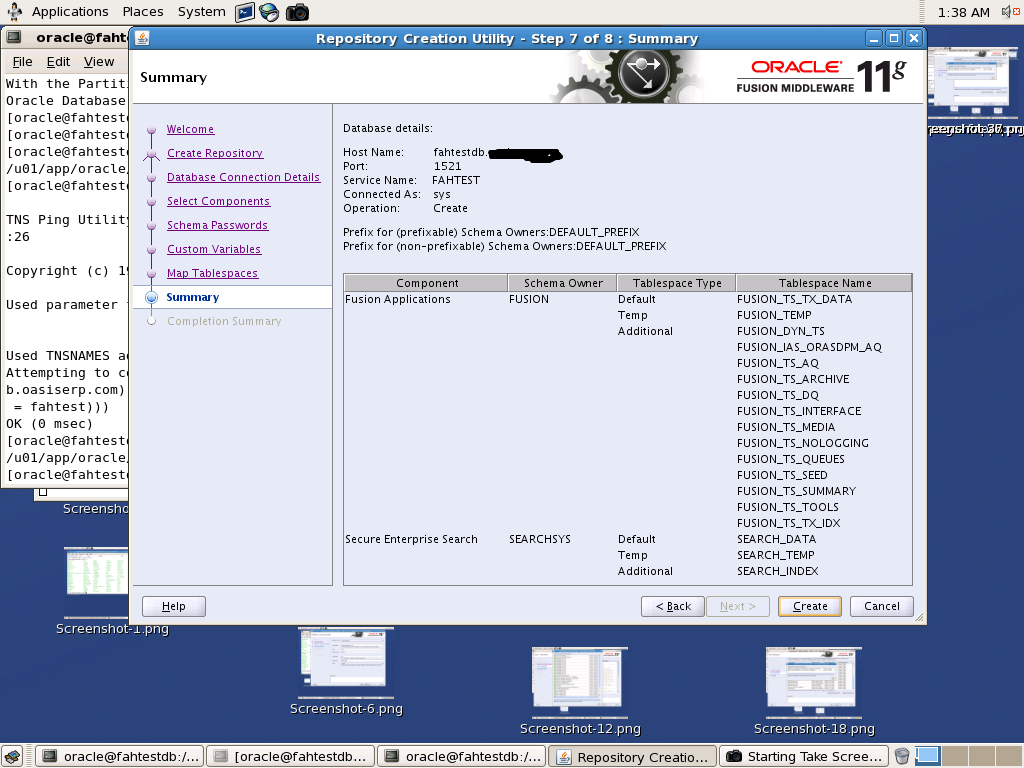Image resolution: width=1024 pixels, height=768 pixels.
Task: Open the Trash icon in the bottom-right corner
Action: [899, 755]
